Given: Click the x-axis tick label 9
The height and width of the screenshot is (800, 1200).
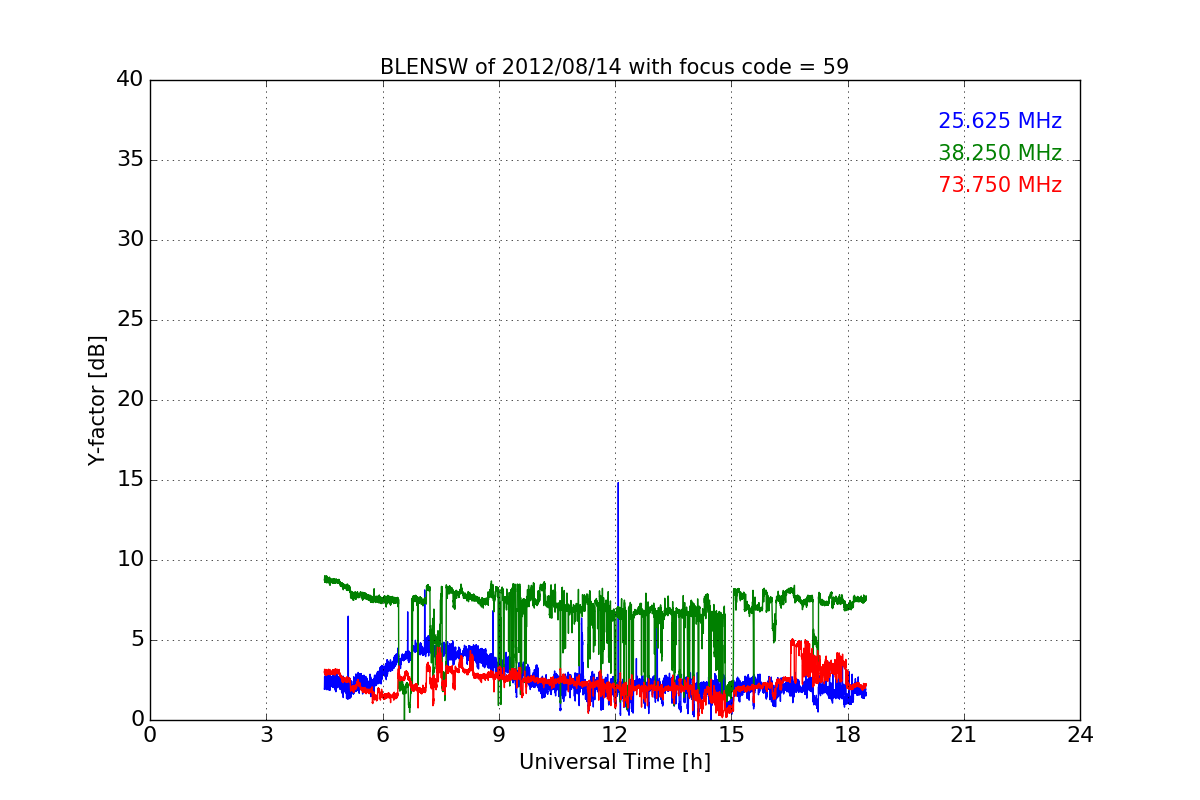Looking at the screenshot, I should pyautogui.click(x=499, y=734).
